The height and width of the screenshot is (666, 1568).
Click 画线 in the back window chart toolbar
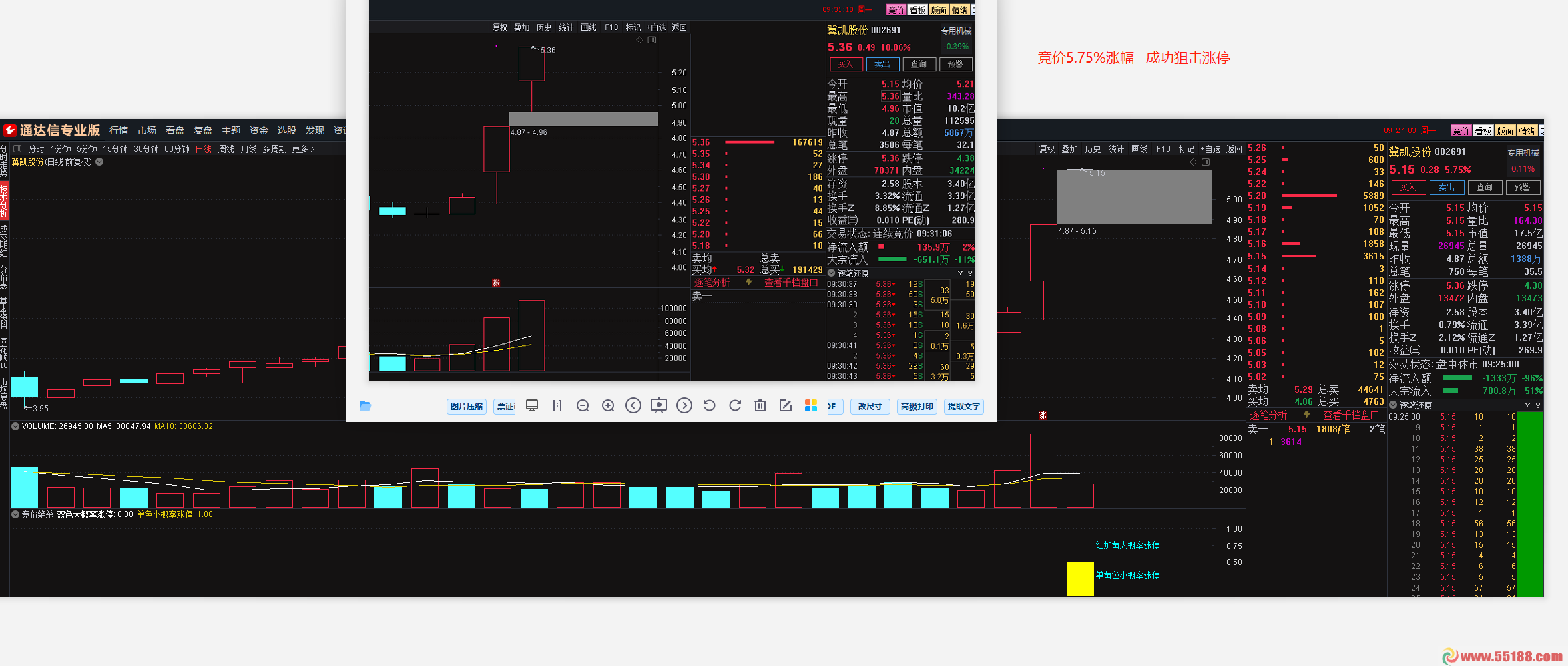tap(1140, 150)
